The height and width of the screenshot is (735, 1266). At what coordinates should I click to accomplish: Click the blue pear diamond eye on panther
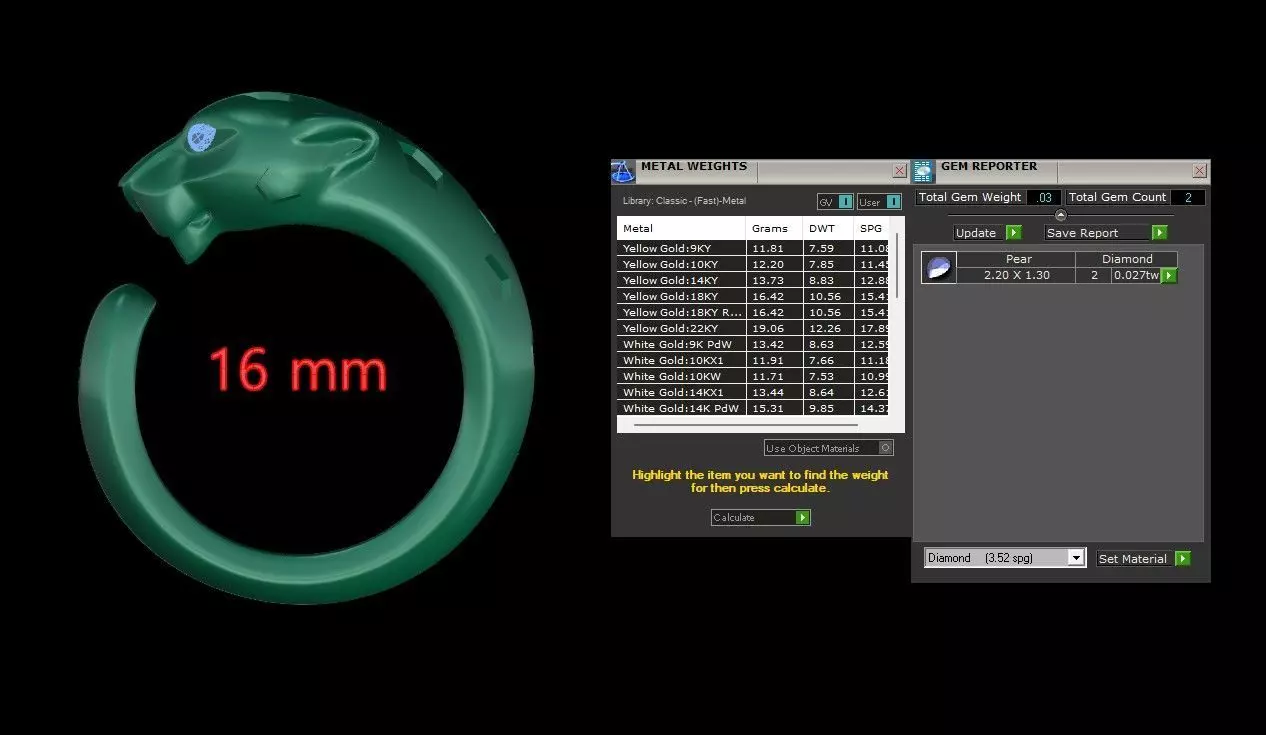click(203, 137)
